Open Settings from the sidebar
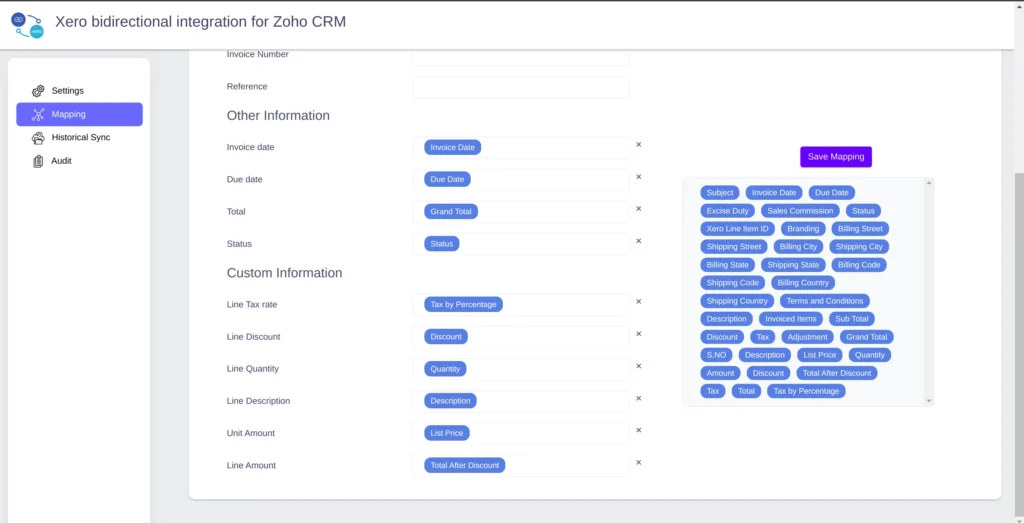This screenshot has width=1024, height=523. pos(80,91)
